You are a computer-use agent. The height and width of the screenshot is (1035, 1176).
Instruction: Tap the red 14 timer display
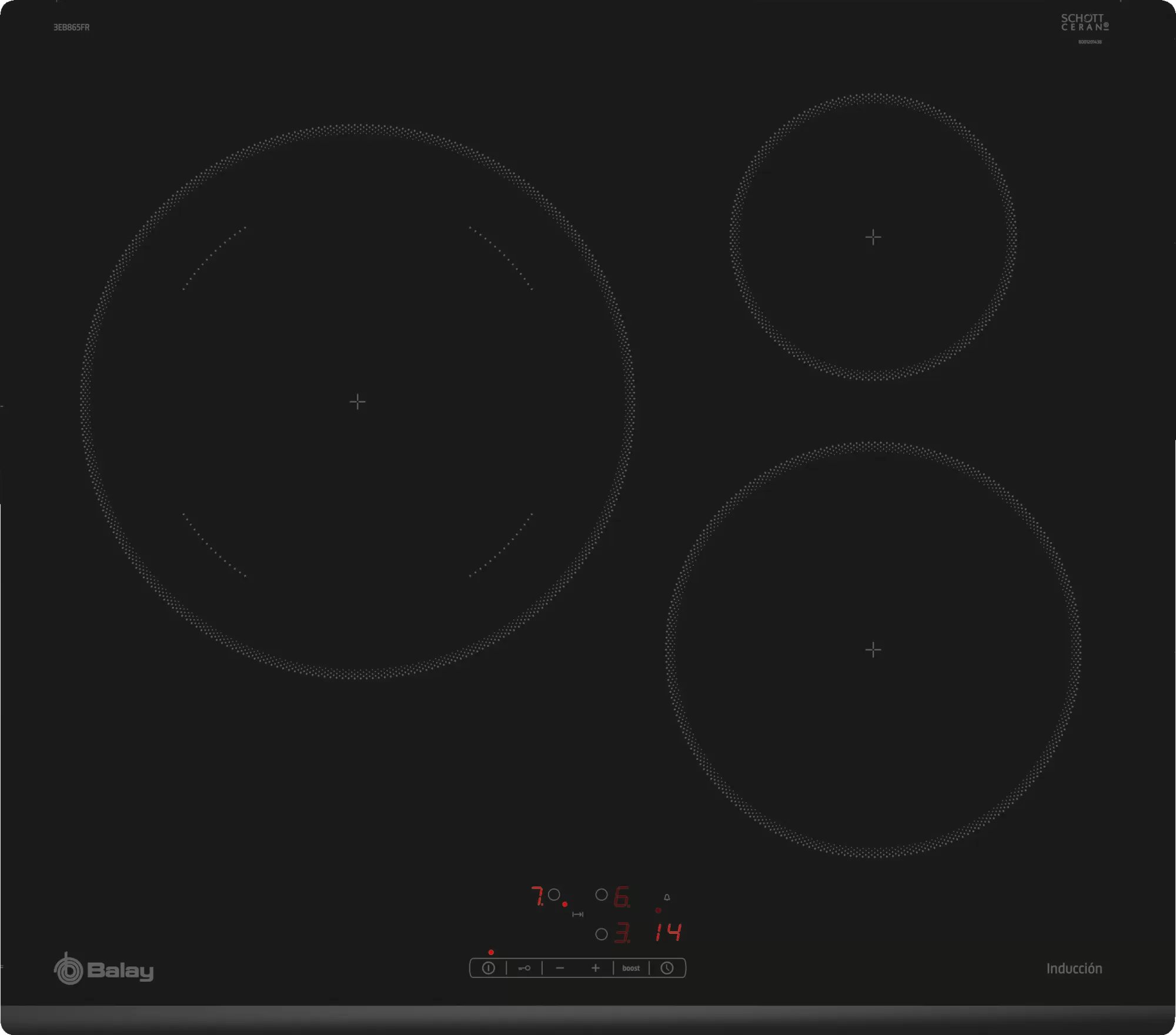[x=669, y=932]
